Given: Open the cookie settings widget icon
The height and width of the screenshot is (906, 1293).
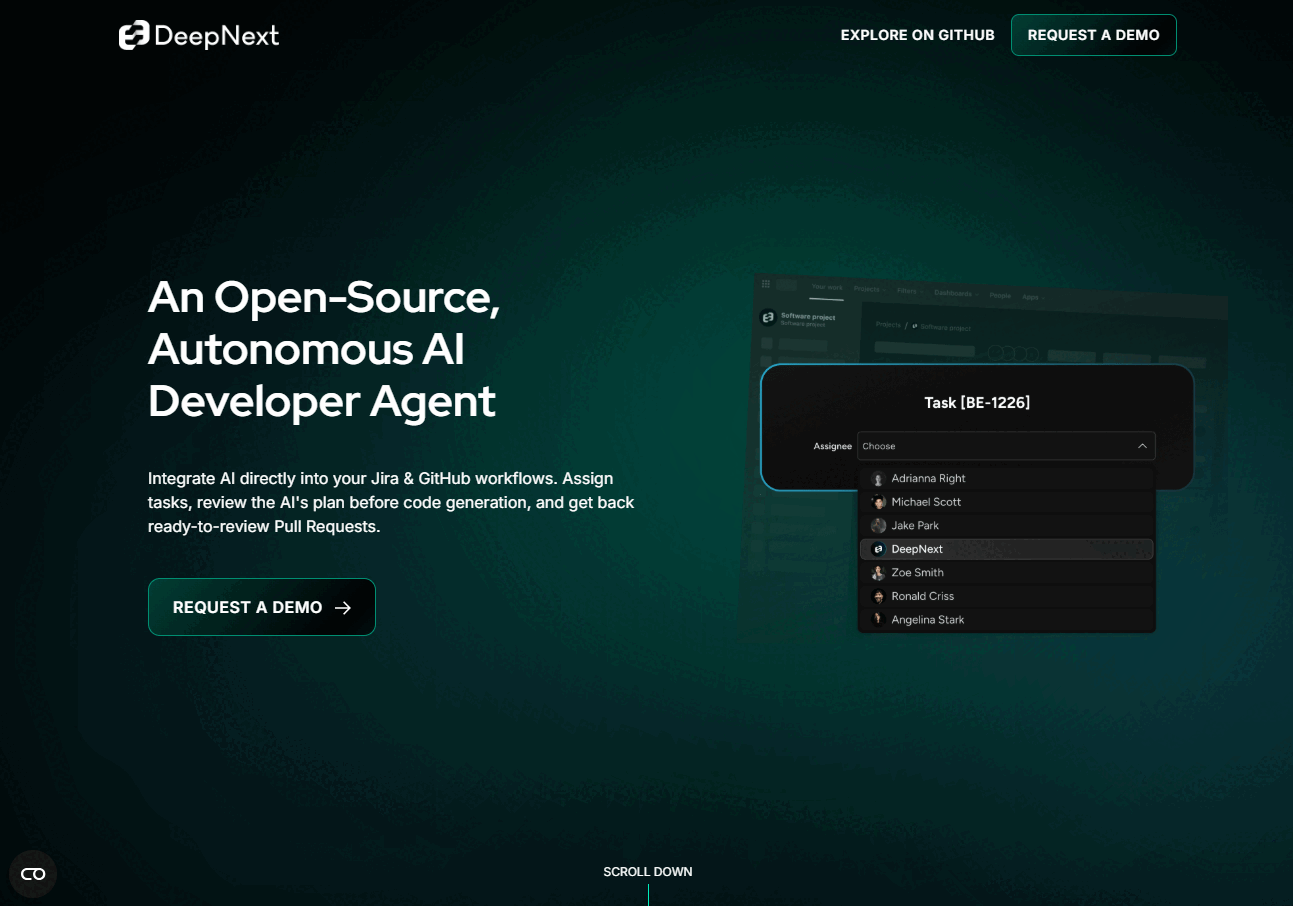Looking at the screenshot, I should (x=33, y=874).
